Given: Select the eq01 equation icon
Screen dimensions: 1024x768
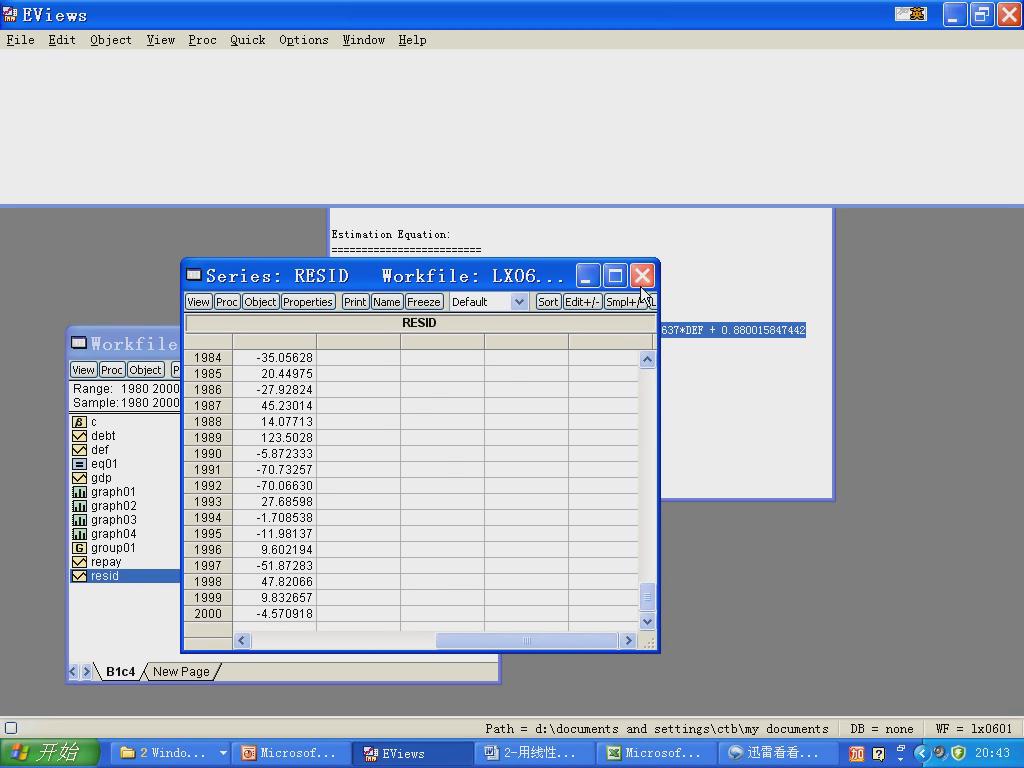Looking at the screenshot, I should click(79, 464).
